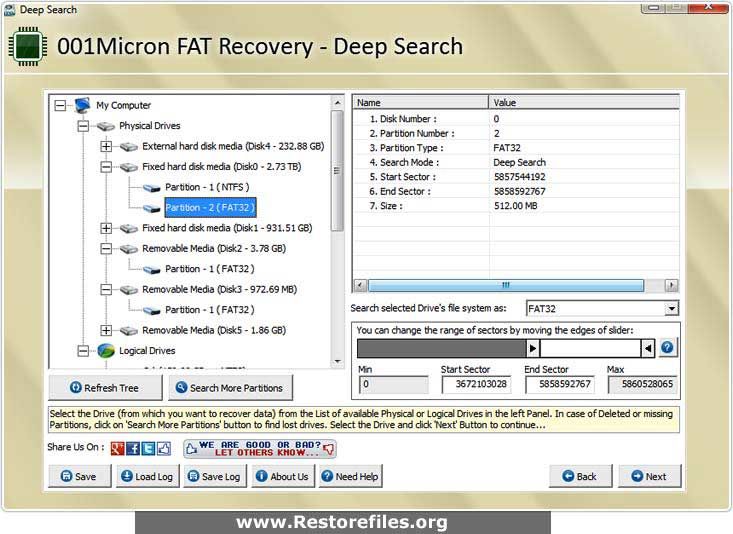Click the '6. End Sector :' row label

tap(400, 191)
